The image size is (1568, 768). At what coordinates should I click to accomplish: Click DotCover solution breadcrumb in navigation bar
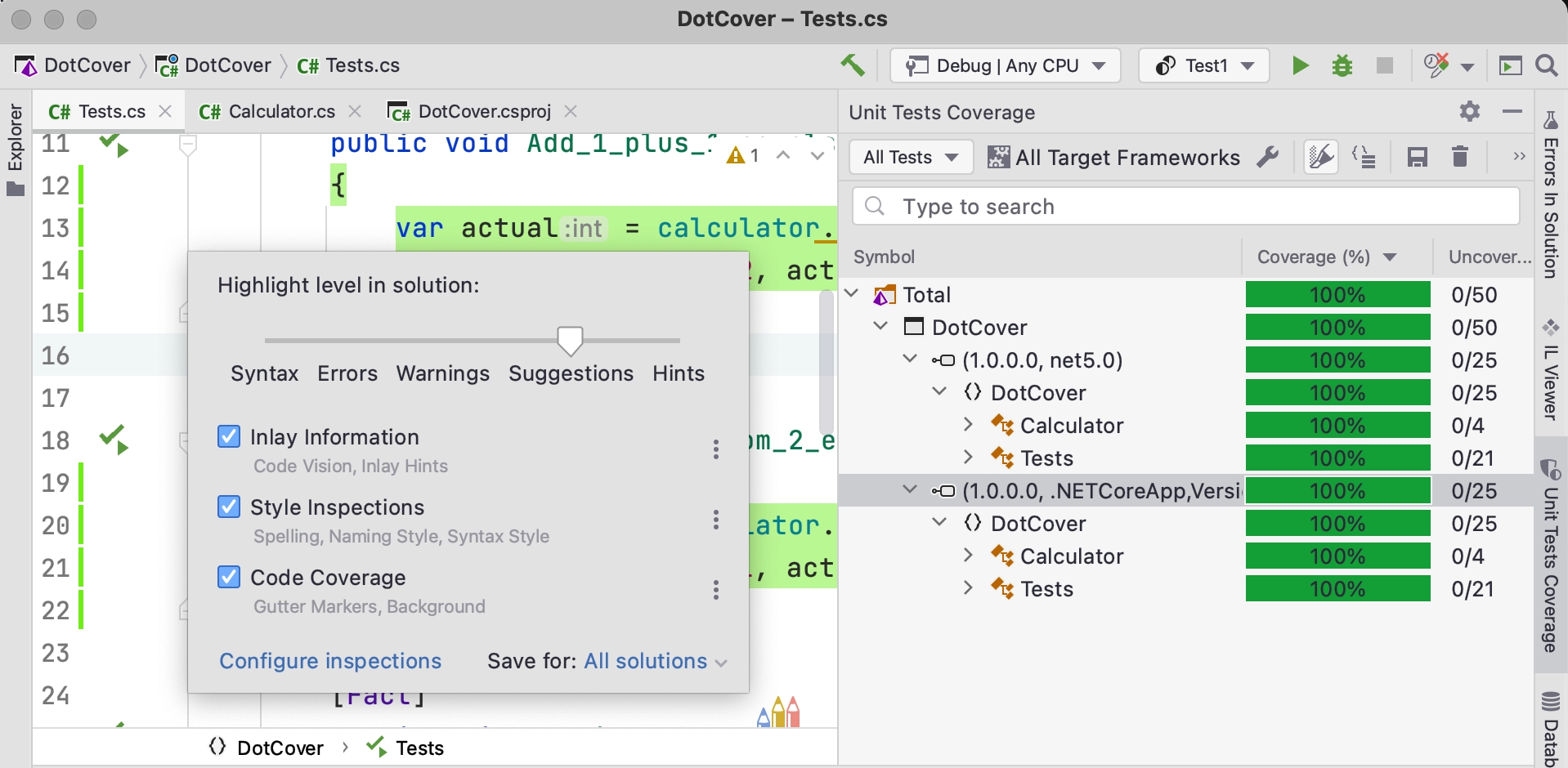pos(74,65)
